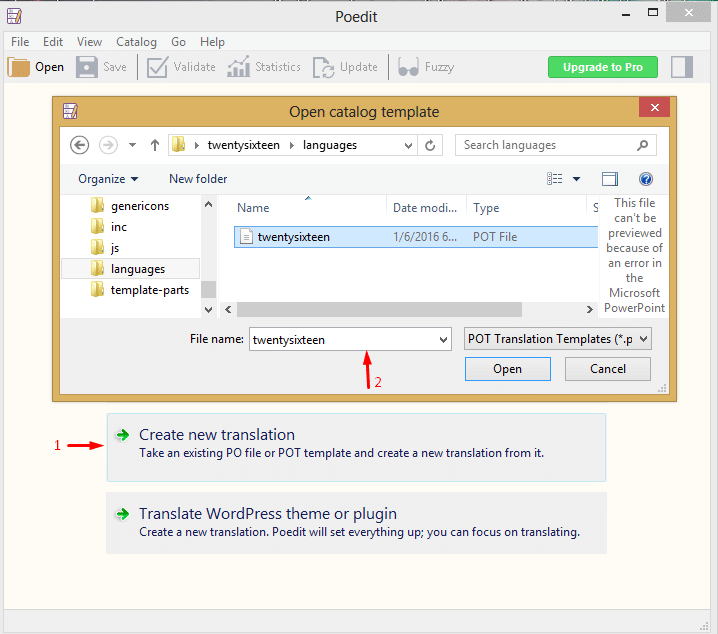Screen dimensions: 718x634
Task: Go up one folder level arrow
Action: [155, 145]
